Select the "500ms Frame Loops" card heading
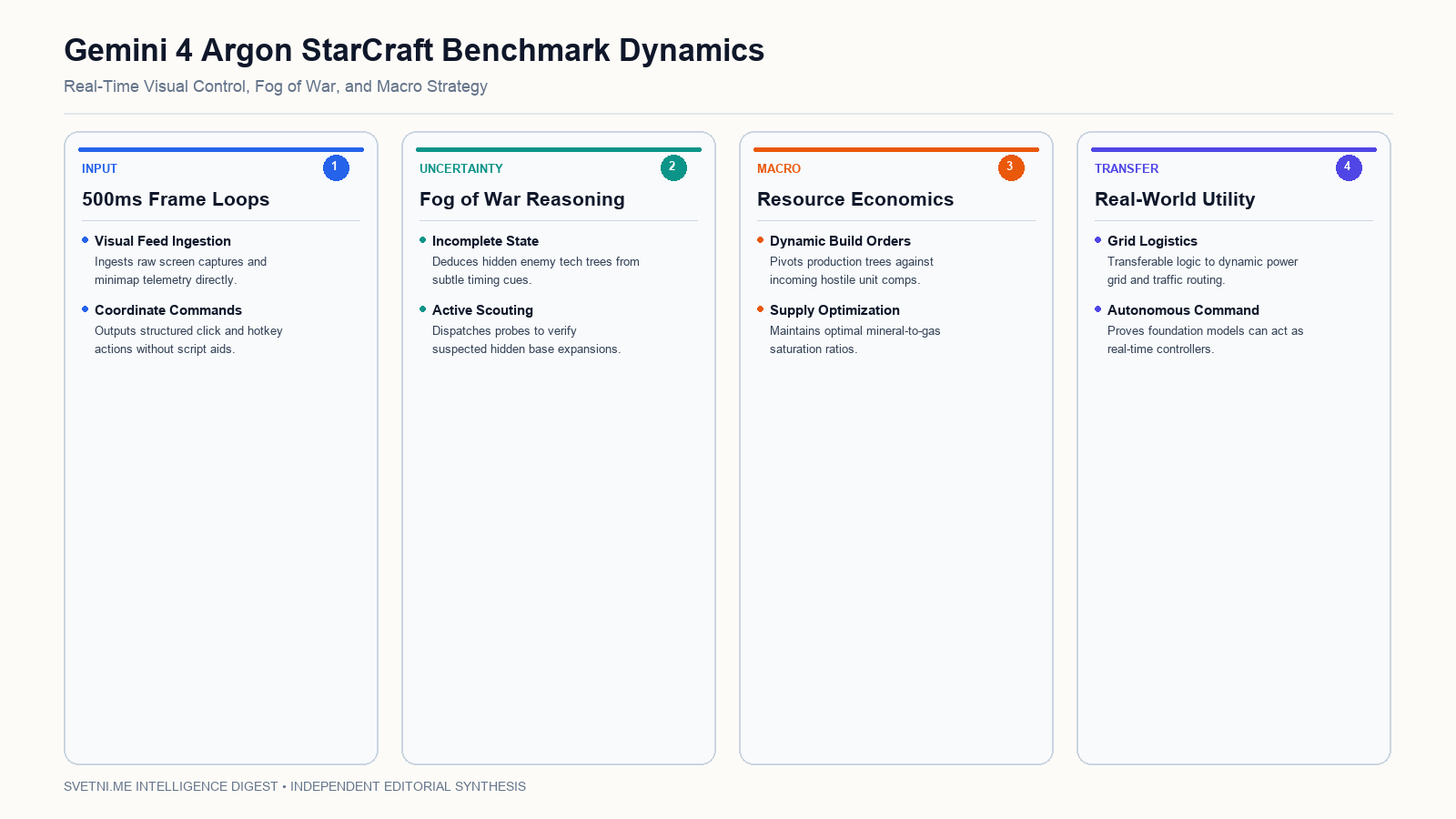The image size is (1456, 819). (176, 199)
